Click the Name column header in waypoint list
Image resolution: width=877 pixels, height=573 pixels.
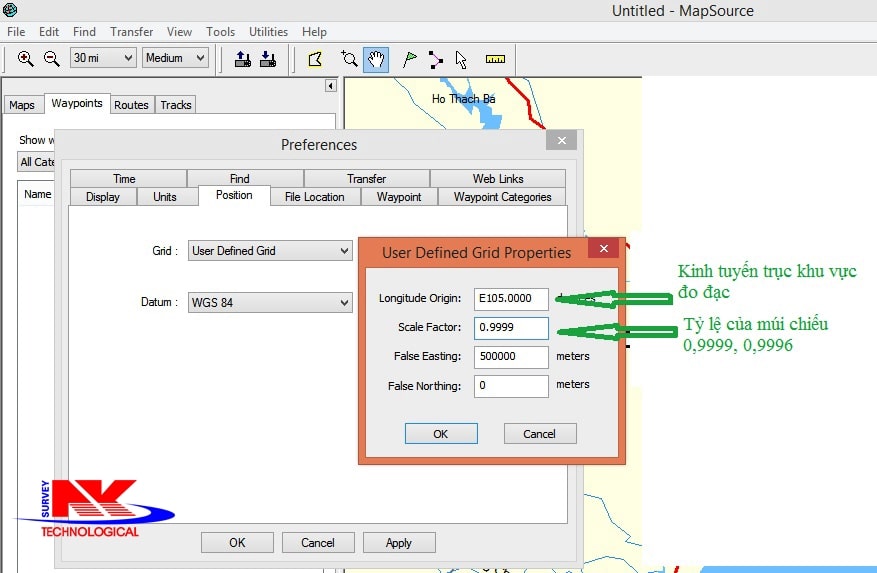coord(37,194)
